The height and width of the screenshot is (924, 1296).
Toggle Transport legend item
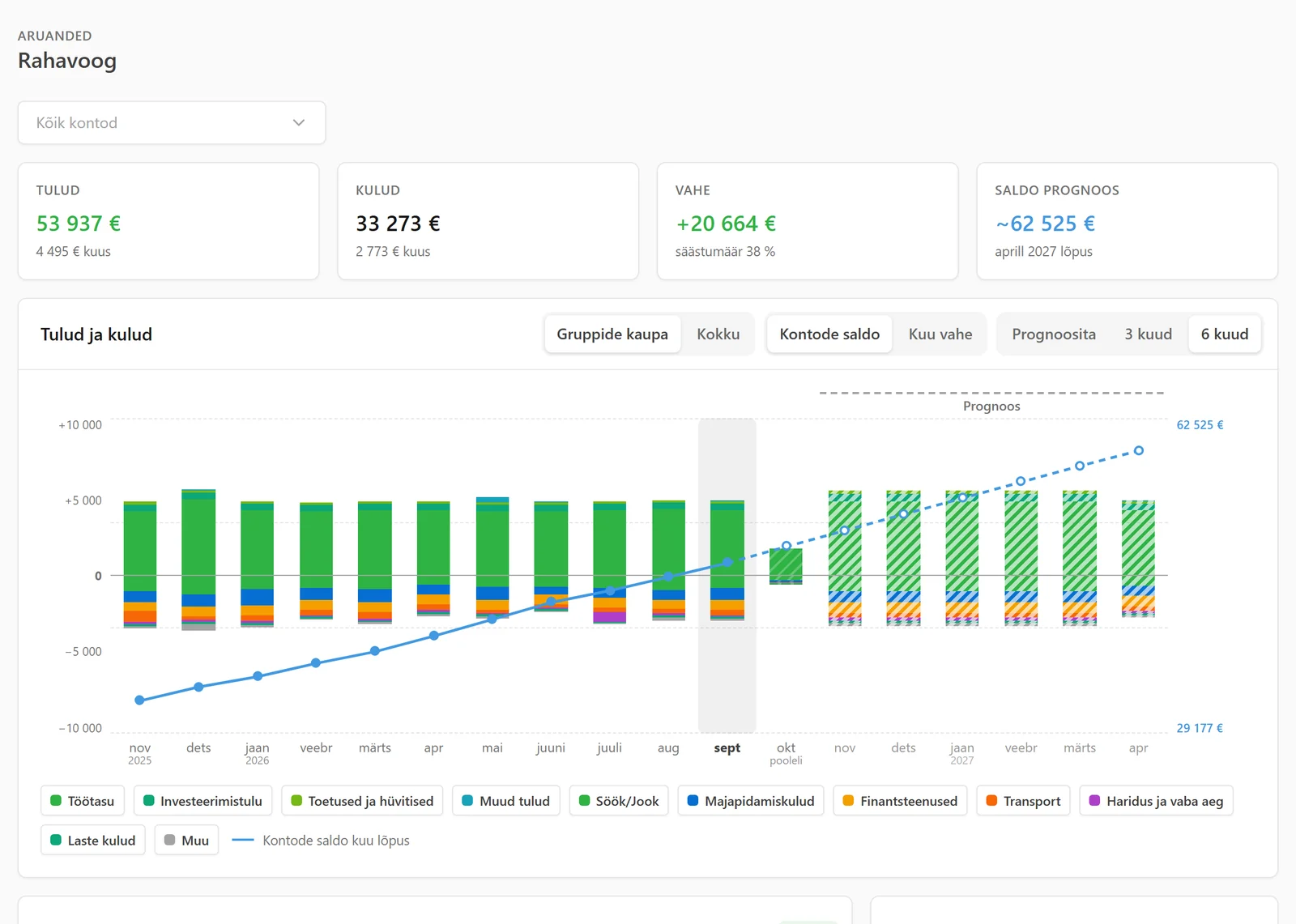pyautogui.click(x=1023, y=801)
